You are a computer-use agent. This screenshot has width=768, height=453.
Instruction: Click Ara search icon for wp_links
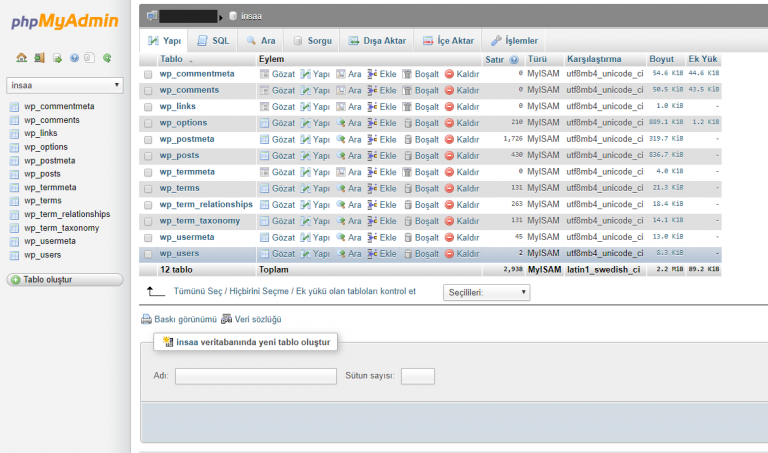(341, 107)
